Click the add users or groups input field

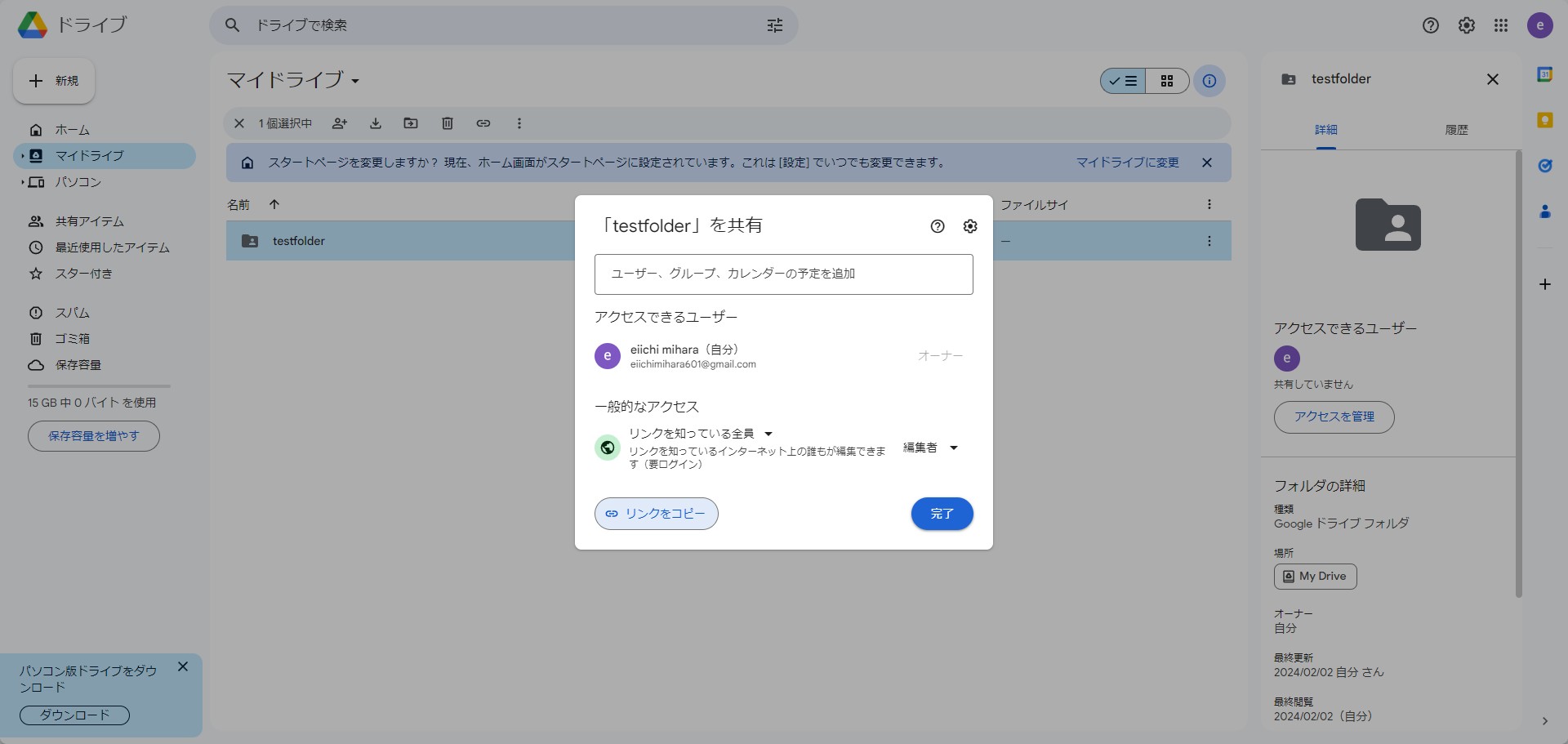pos(784,274)
